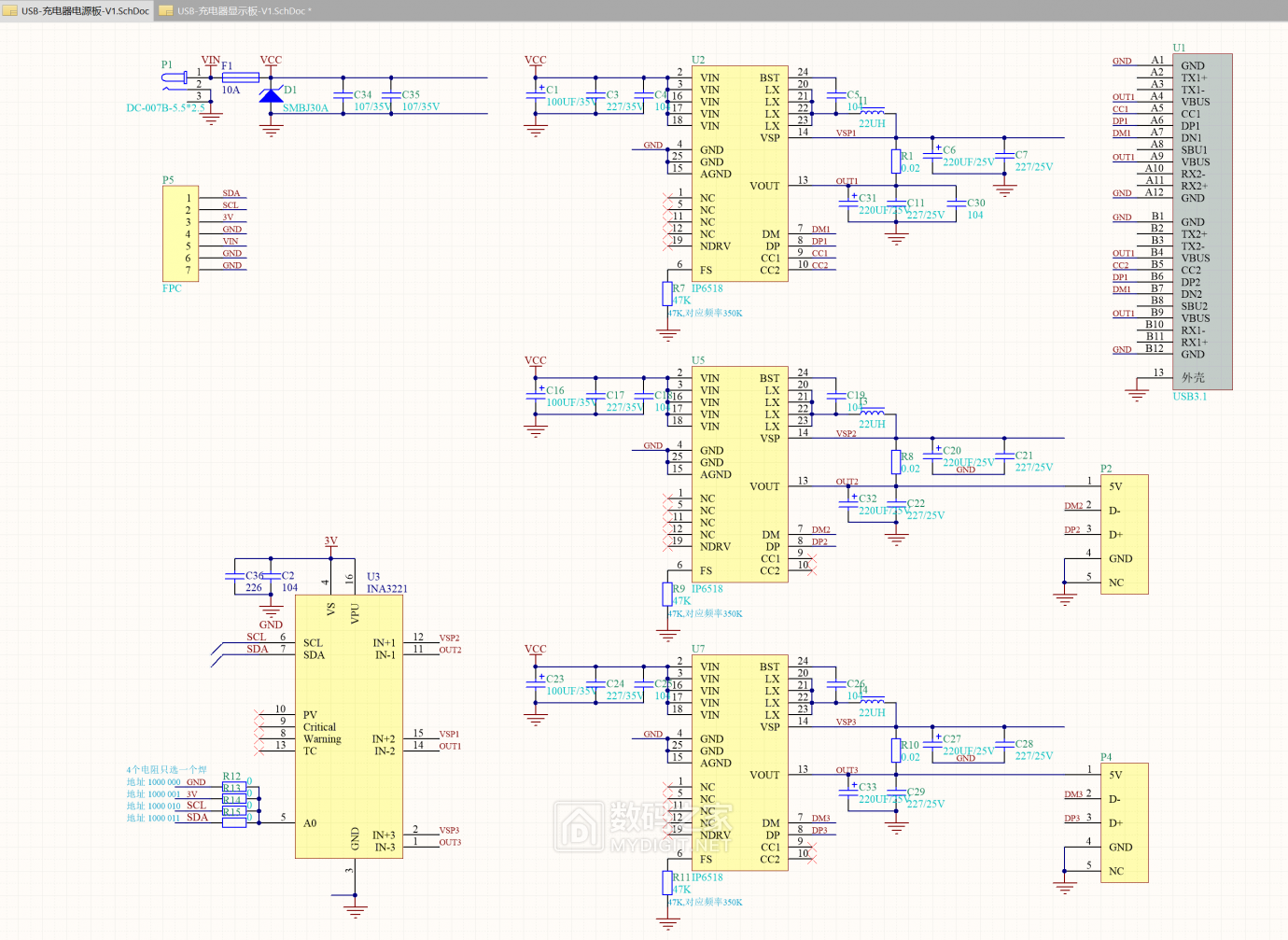Select the U1 USB3.1 connector symbol
The image size is (1288, 940).
pyautogui.click(x=1202, y=221)
